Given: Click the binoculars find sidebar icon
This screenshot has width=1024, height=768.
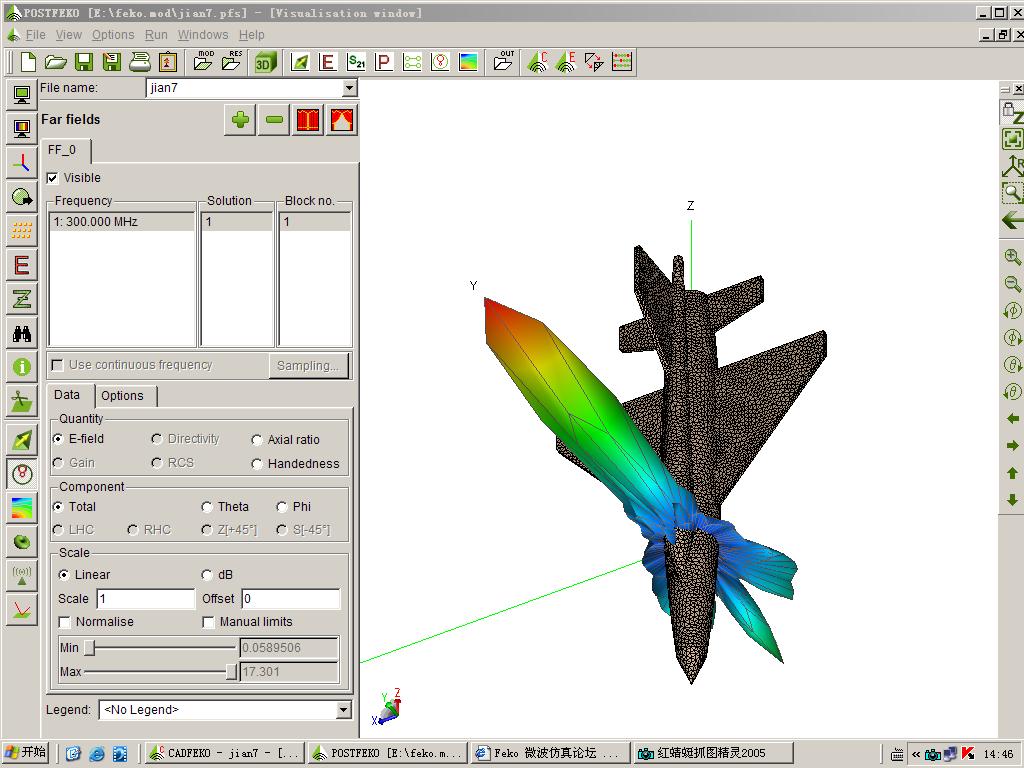Looking at the screenshot, I should point(22,334).
